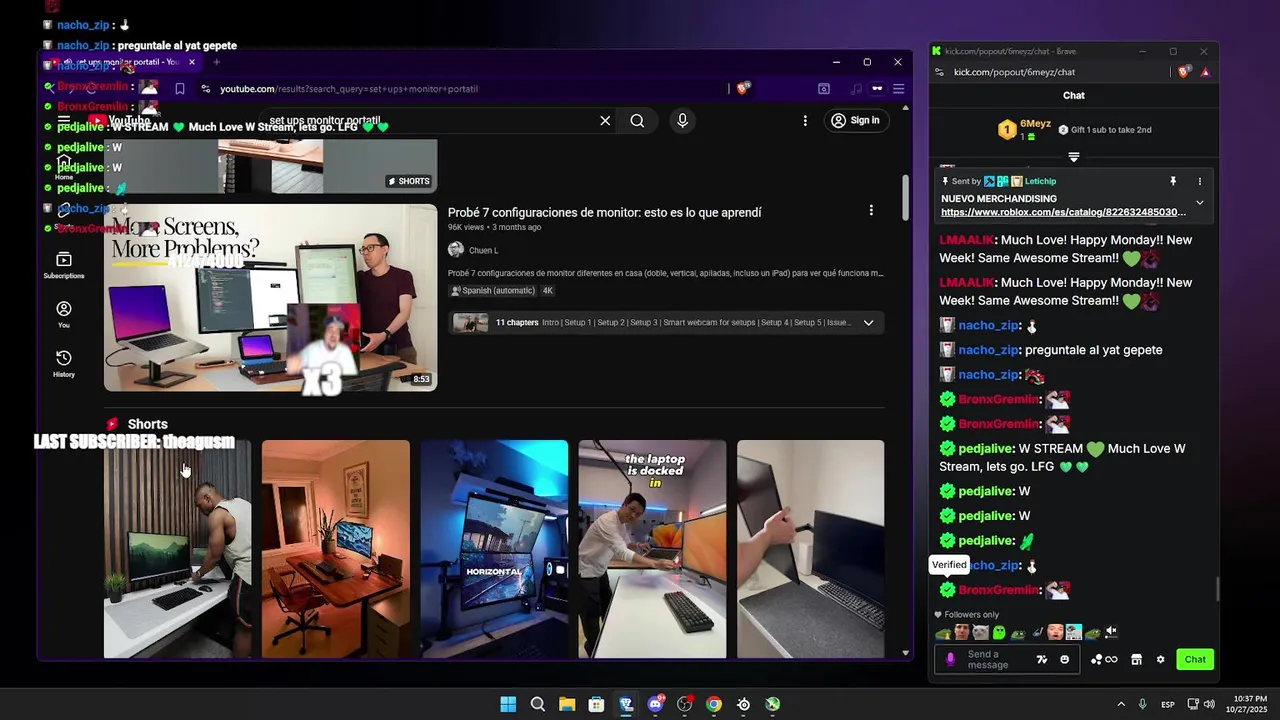Bookmark this page in Brave address bar
The height and width of the screenshot is (720, 1280).
pos(179,88)
